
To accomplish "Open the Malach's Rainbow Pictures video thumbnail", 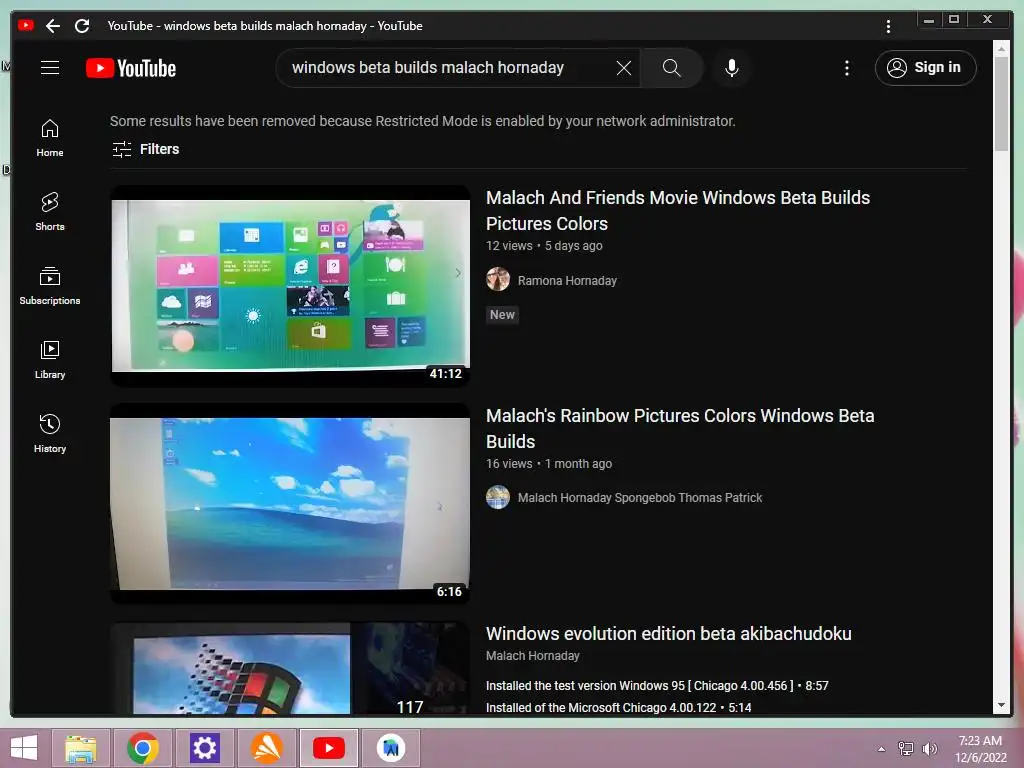I will (290, 504).
